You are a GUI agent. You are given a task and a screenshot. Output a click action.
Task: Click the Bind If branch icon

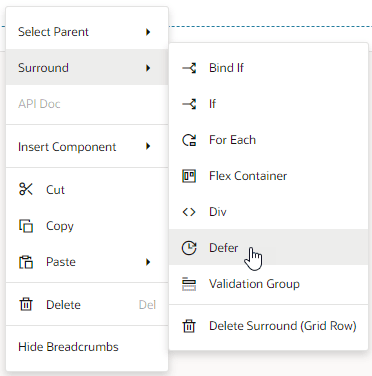[x=189, y=68]
